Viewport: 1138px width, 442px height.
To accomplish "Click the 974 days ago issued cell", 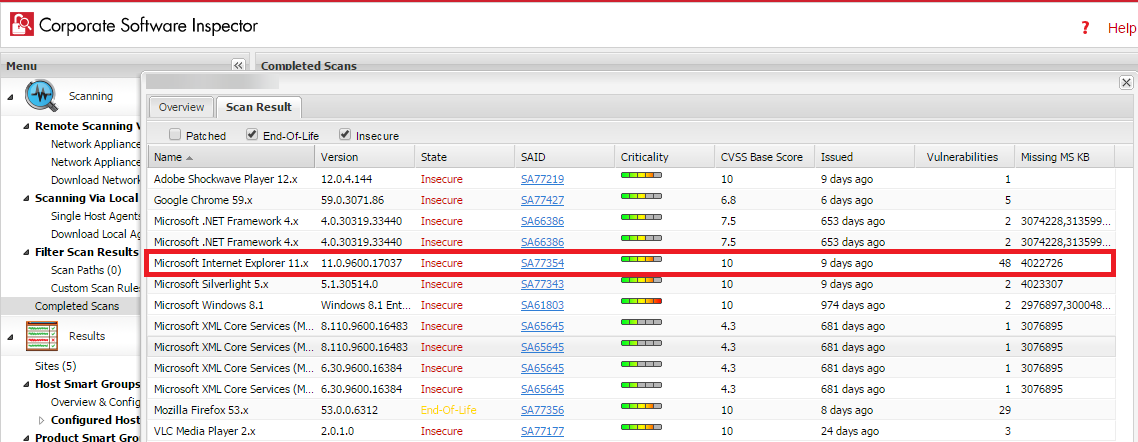I will (854, 305).
